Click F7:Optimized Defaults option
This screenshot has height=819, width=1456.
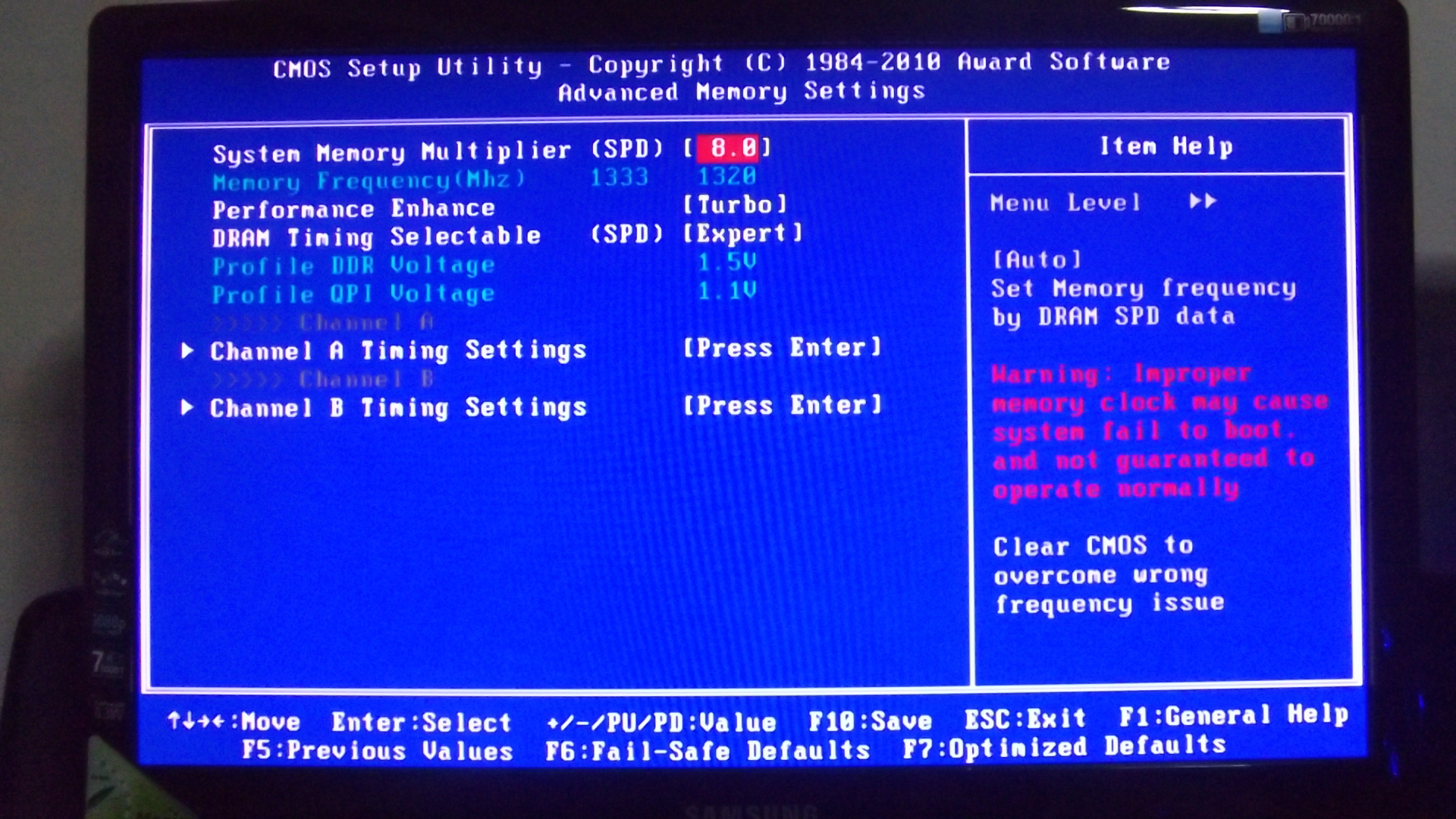point(1064,748)
